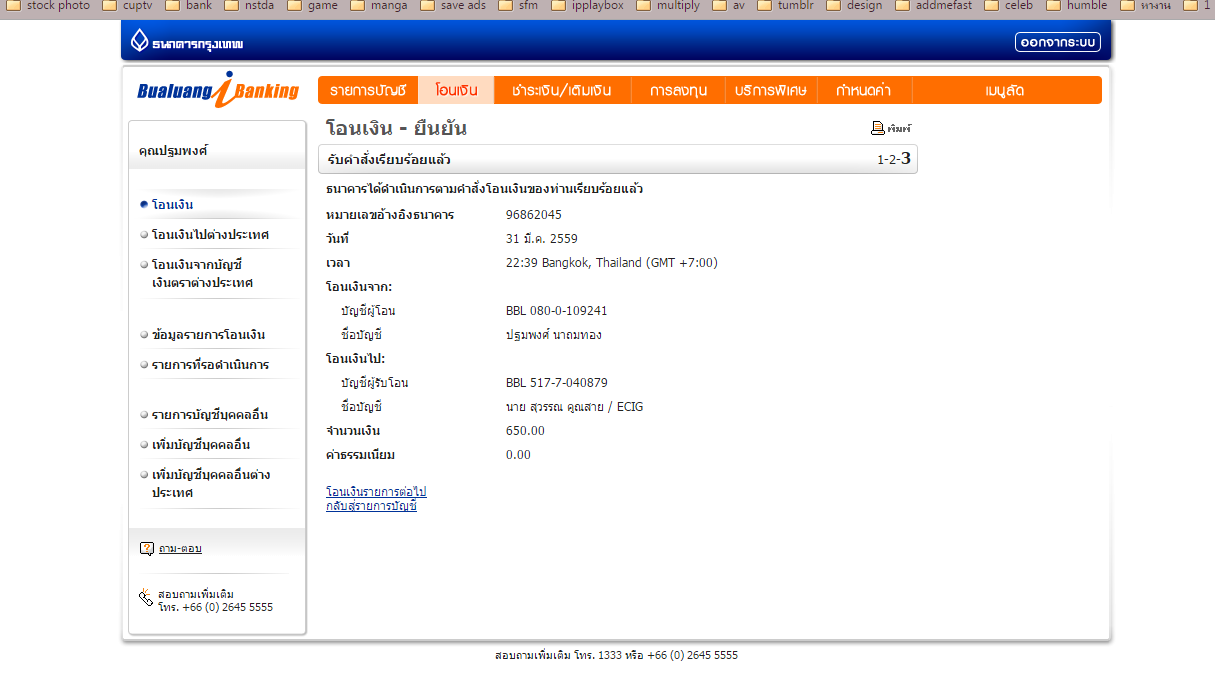
Task: Open the 'sfm' bookmark folder
Action: tap(519, 6)
